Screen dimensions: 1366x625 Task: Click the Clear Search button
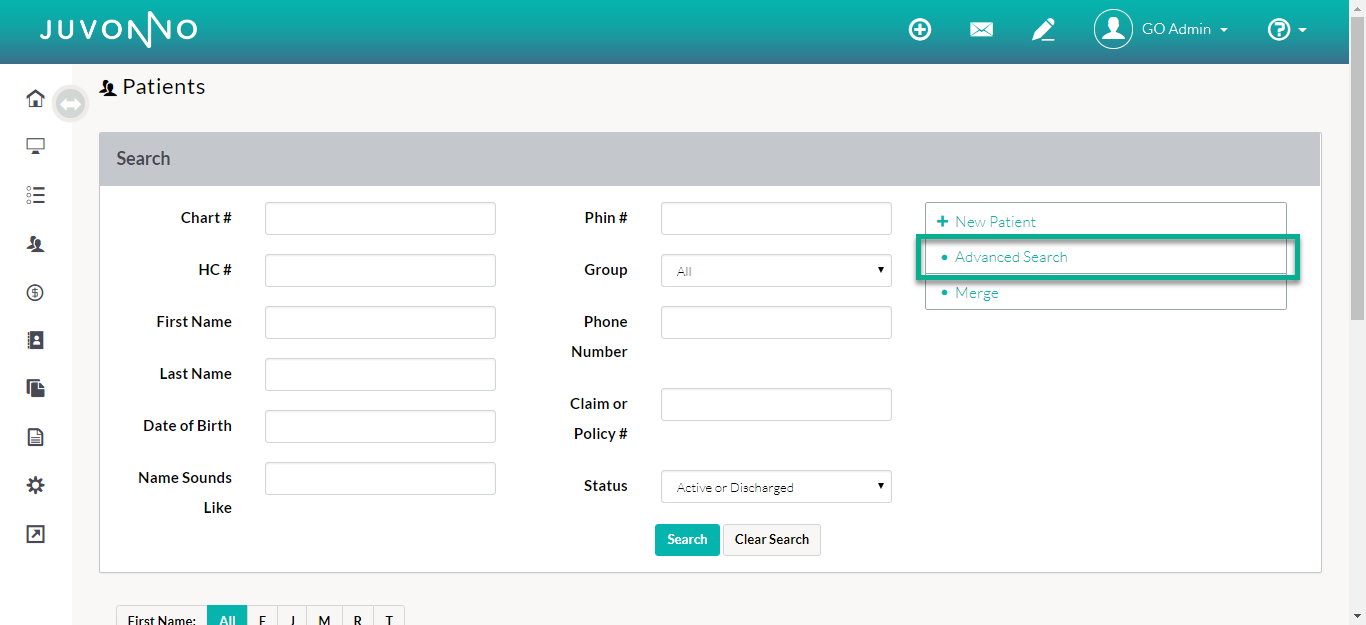click(771, 540)
